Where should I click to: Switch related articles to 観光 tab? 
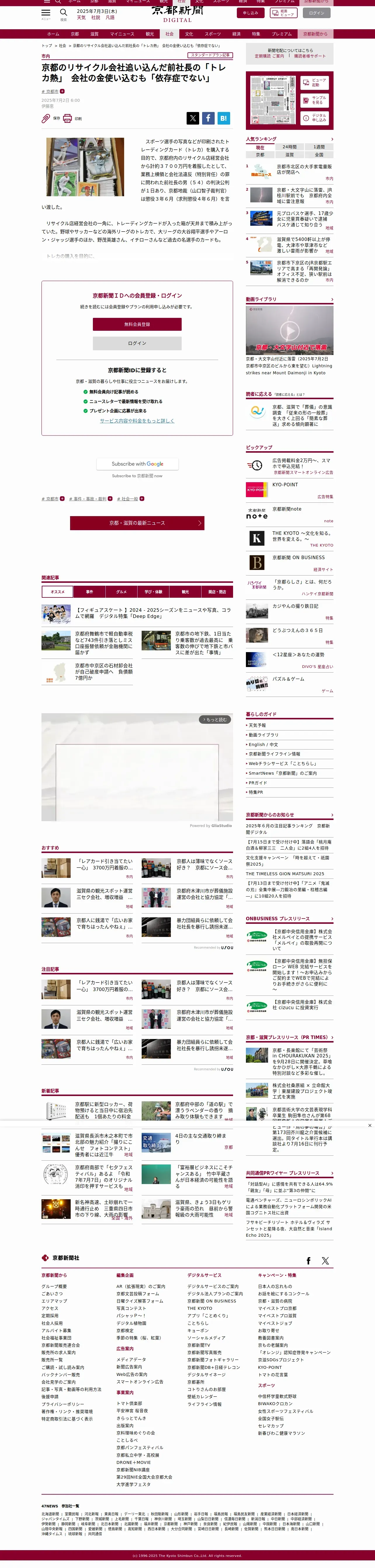tap(185, 592)
